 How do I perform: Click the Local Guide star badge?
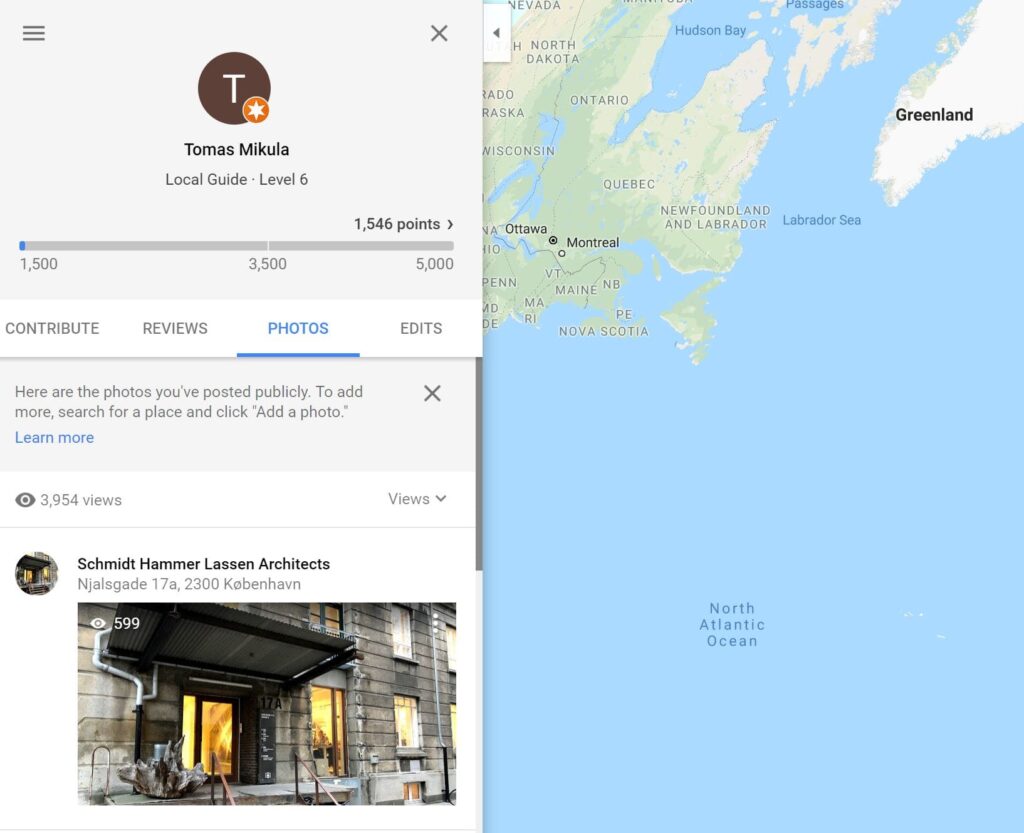tap(256, 110)
